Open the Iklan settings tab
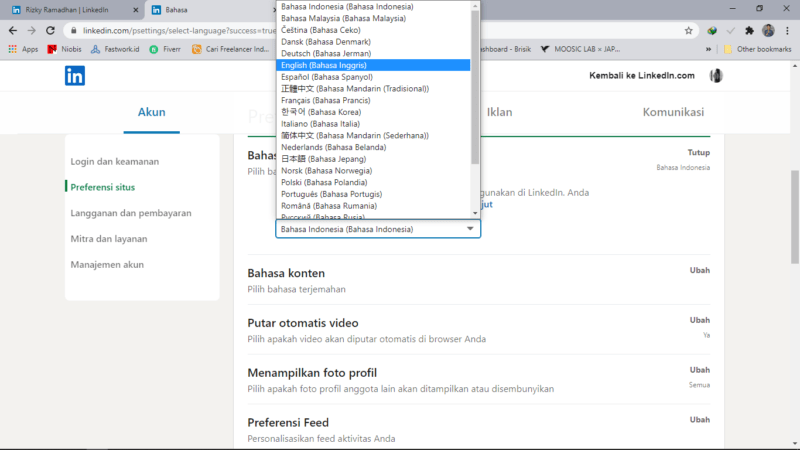Image resolution: width=800 pixels, height=450 pixels. pos(499,112)
